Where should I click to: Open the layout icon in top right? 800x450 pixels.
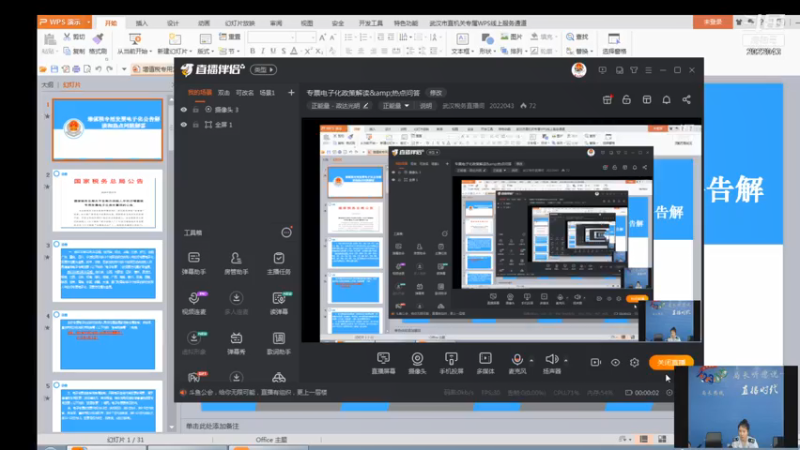pos(646,99)
